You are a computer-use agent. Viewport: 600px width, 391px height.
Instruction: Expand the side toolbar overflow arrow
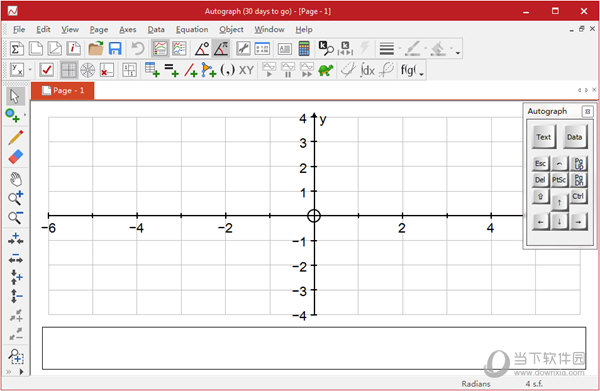[x=22, y=371]
